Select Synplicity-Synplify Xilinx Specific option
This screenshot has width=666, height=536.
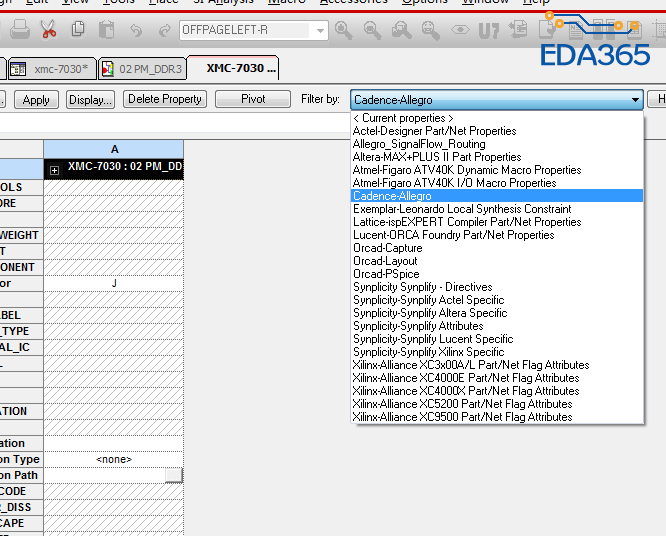click(497, 352)
